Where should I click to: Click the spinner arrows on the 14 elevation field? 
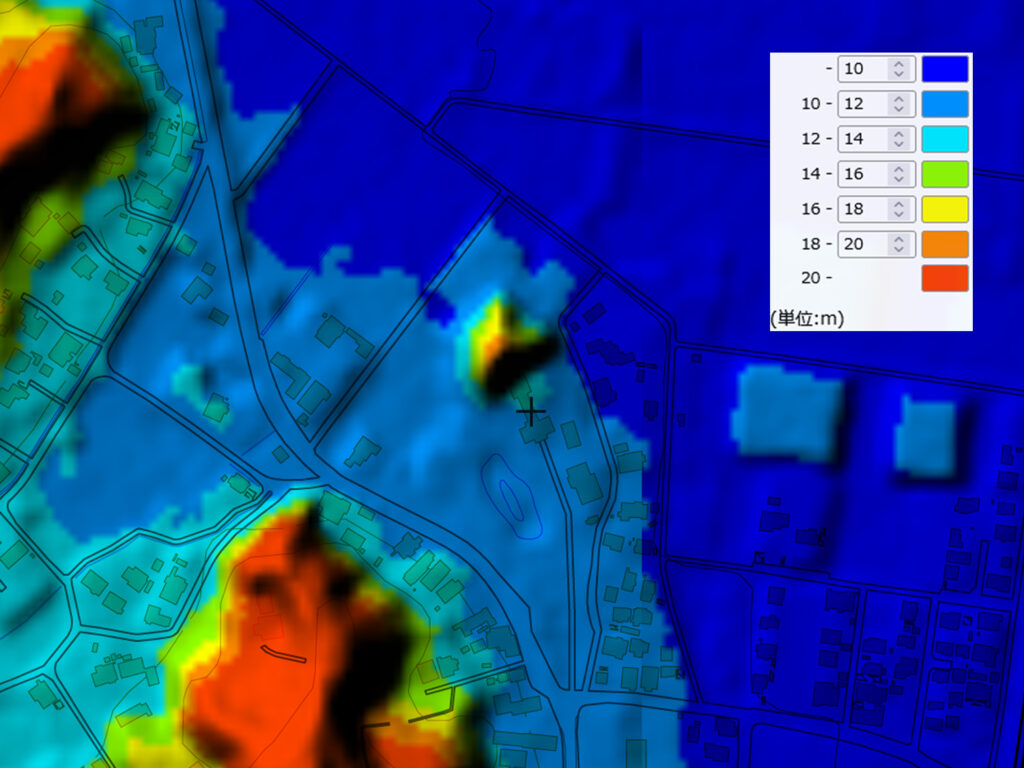[x=899, y=139]
